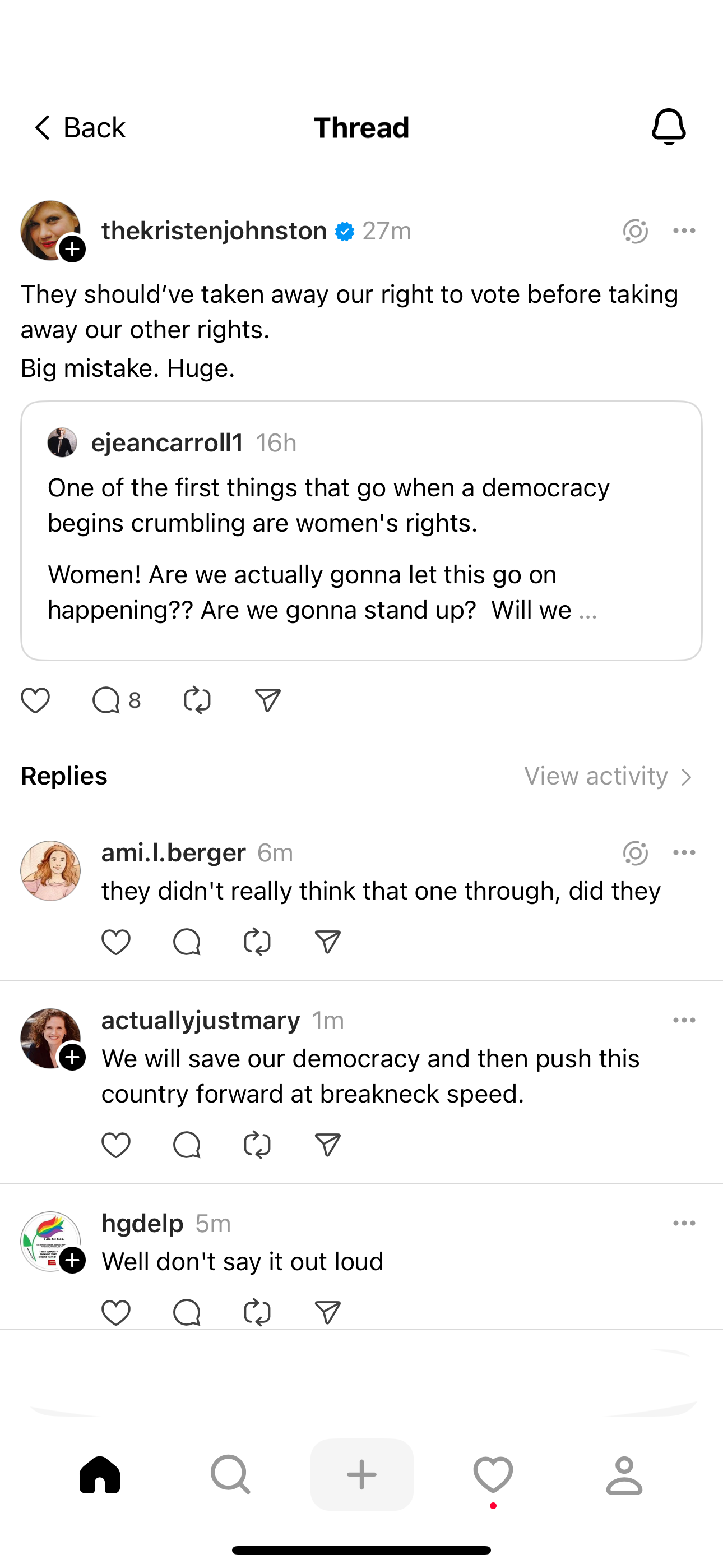Like thekristenjohnston's main post

click(35, 700)
